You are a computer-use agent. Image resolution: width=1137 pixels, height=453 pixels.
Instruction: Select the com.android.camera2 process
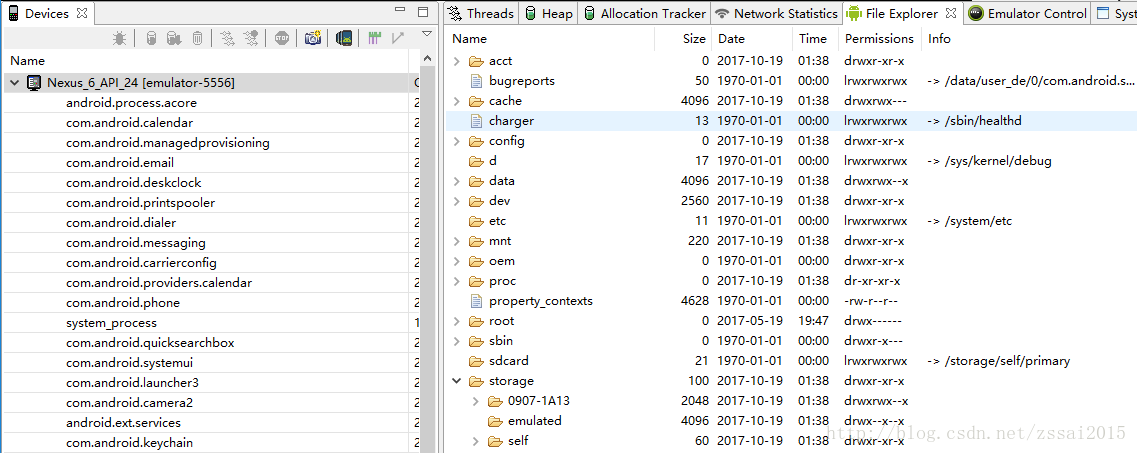pos(129,402)
